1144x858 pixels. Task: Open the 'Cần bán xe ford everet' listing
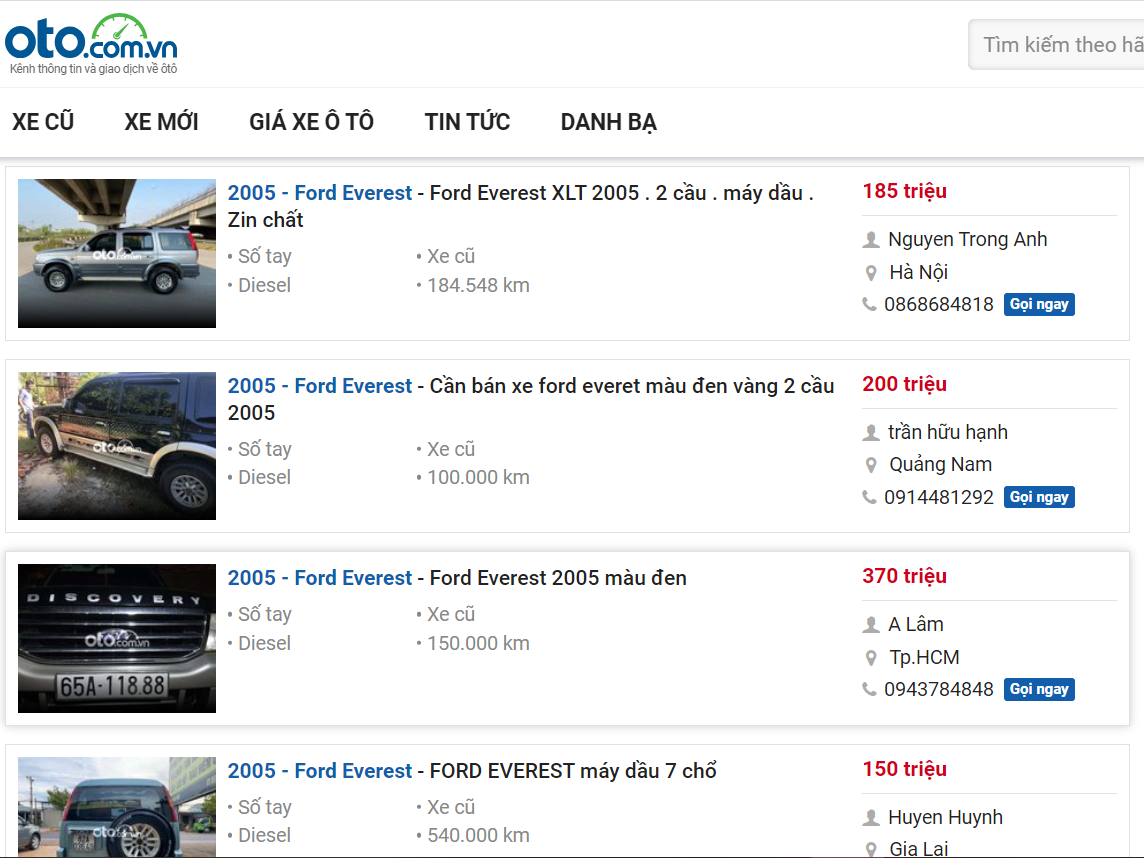click(x=530, y=399)
